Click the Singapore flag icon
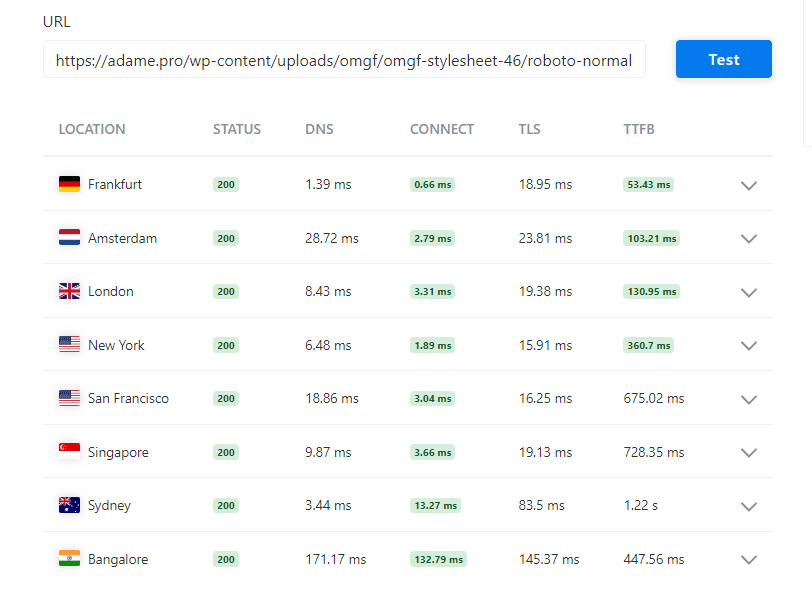Screen dimensions: 812x599 [69, 452]
